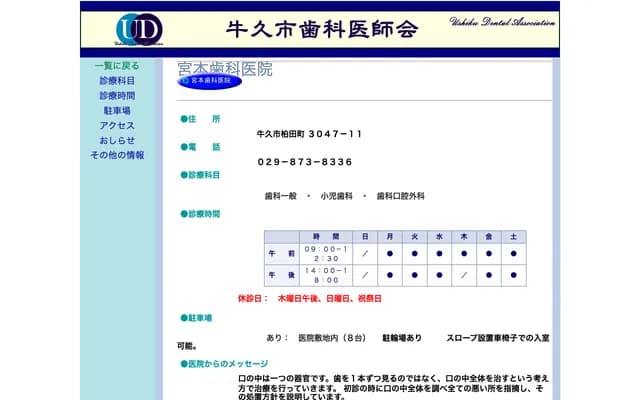Click ●診療科目 section label in content

[x=200, y=175]
